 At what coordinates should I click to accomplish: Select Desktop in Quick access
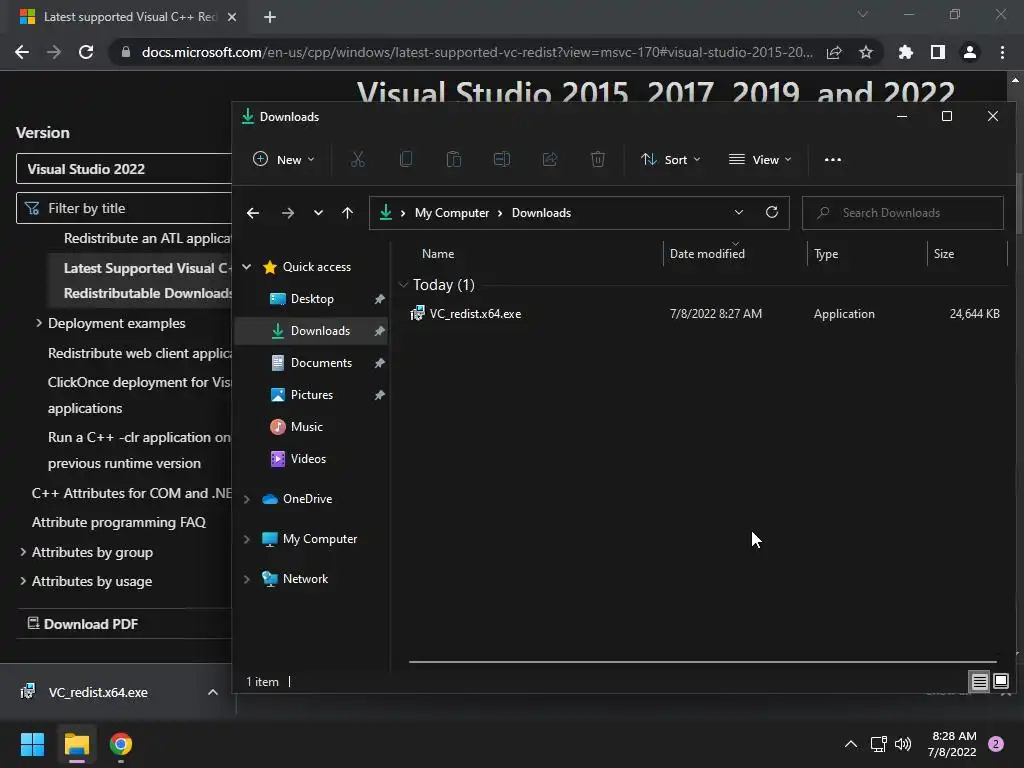pyautogui.click(x=312, y=299)
